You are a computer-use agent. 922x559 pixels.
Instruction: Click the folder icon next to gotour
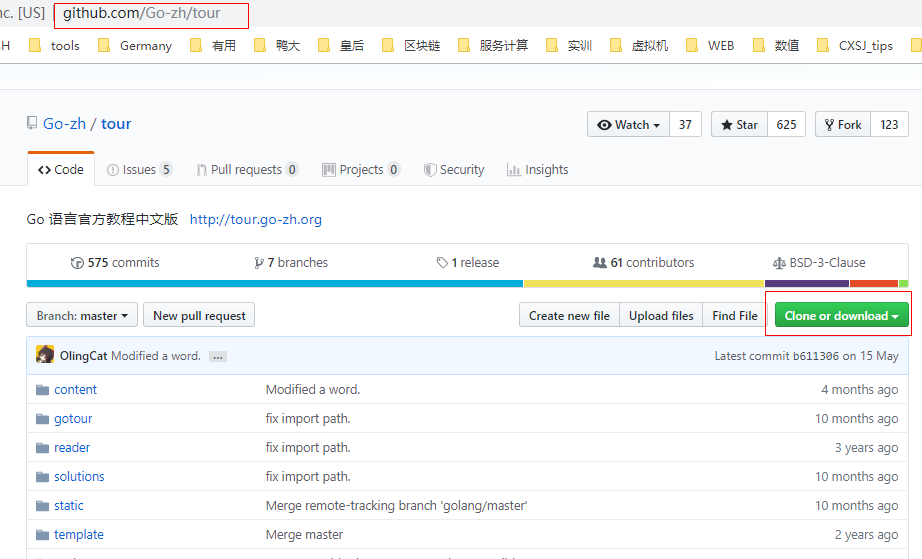(42, 419)
